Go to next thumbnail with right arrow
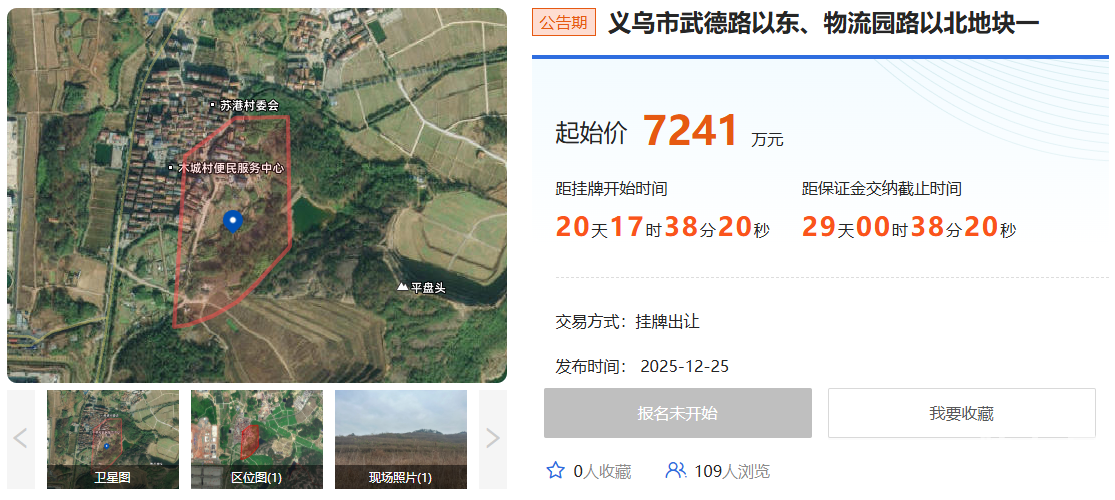 click(492, 439)
